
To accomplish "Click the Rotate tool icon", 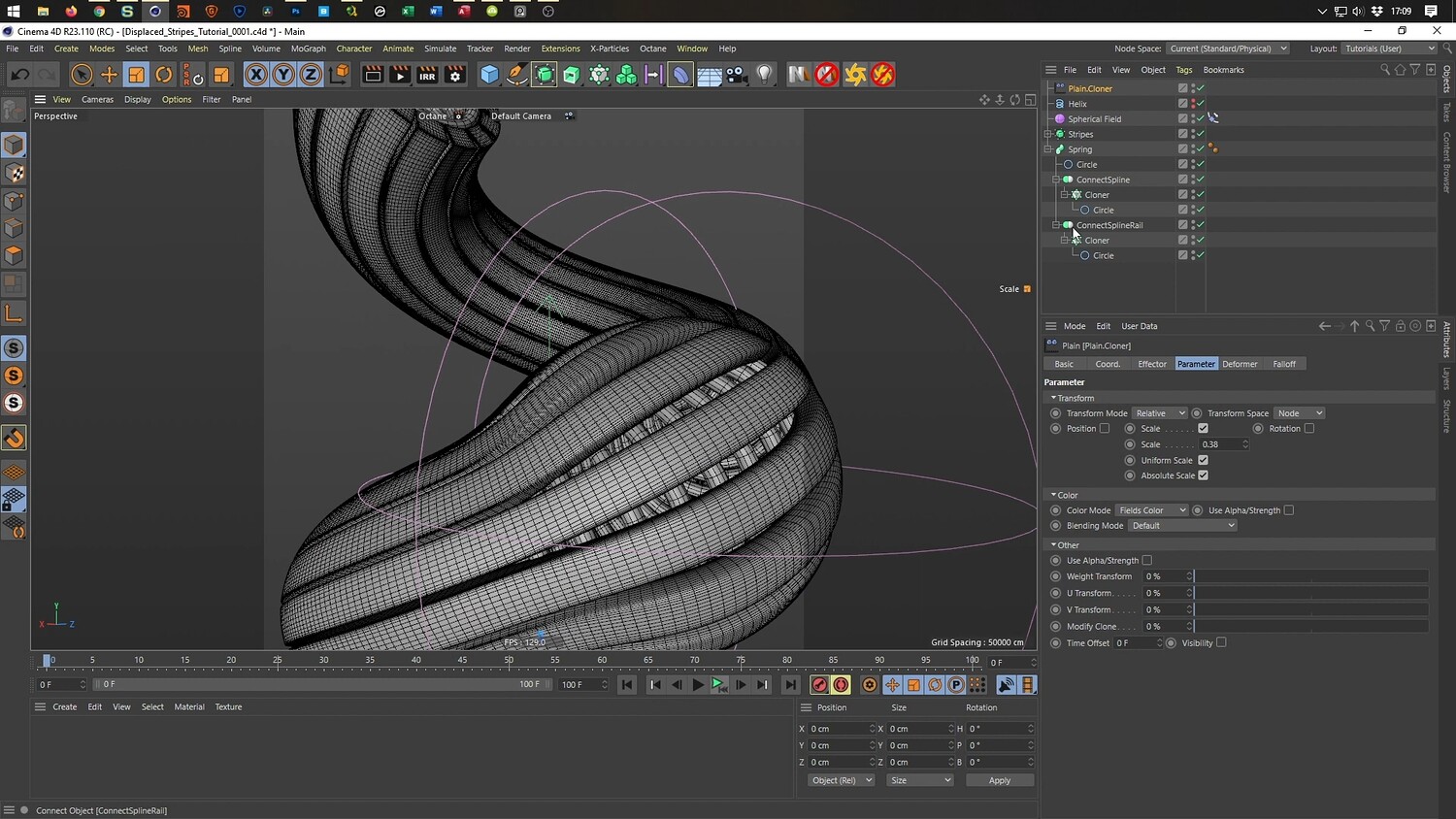I will 164,75.
